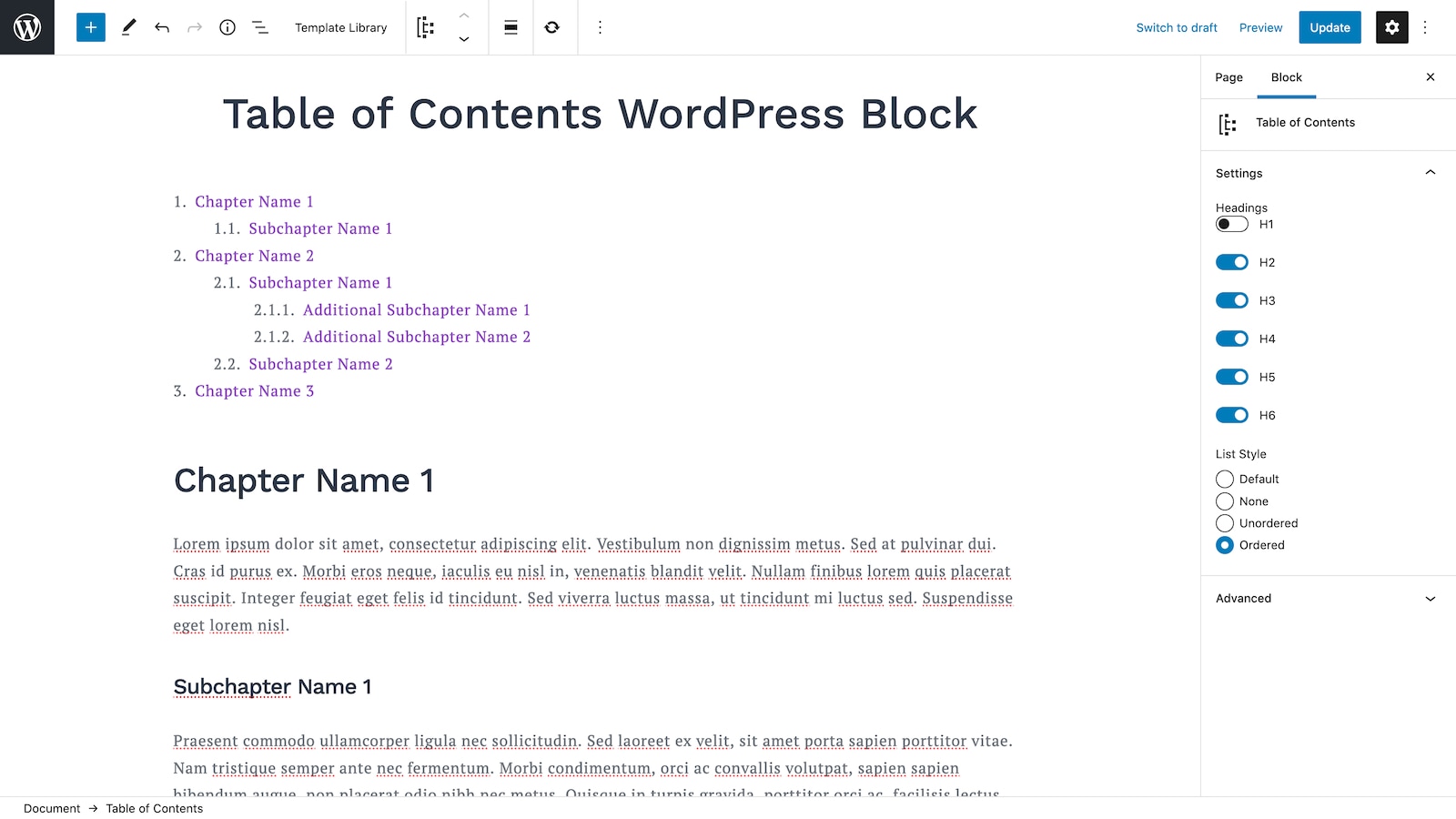Close the settings sidebar panel

coord(1431,77)
